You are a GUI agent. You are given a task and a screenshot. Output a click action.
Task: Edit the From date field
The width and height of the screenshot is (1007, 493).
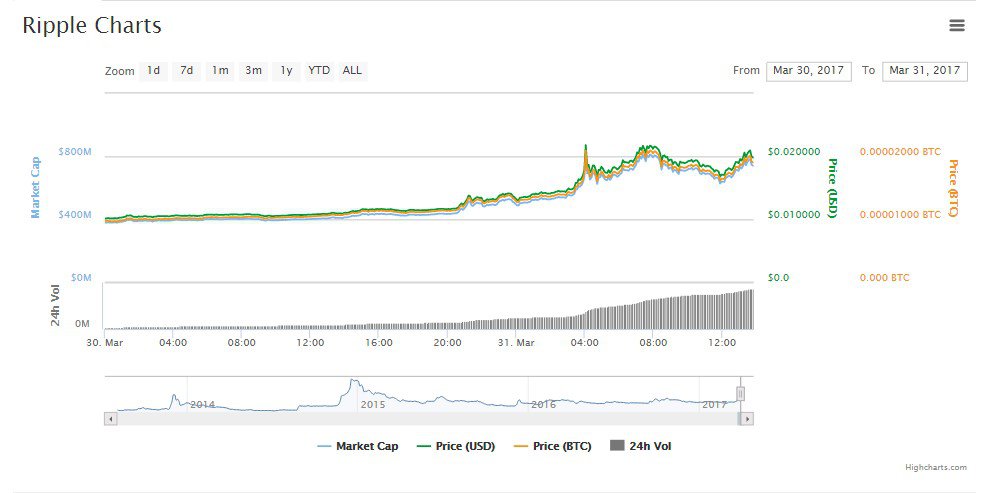[808, 71]
